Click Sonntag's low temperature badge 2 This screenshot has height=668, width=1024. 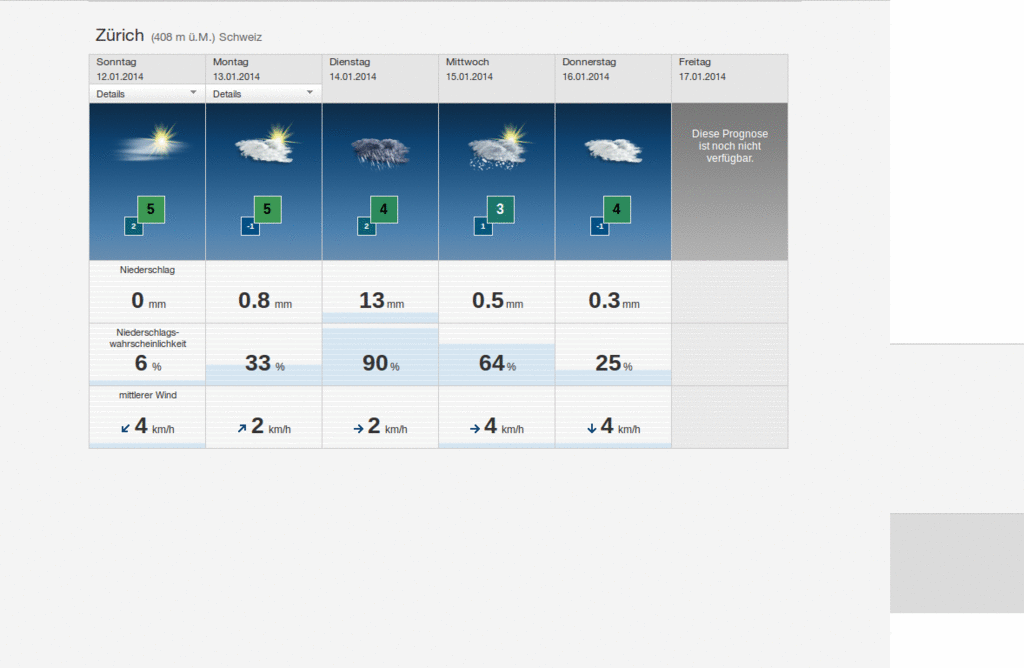pyautogui.click(x=133, y=227)
